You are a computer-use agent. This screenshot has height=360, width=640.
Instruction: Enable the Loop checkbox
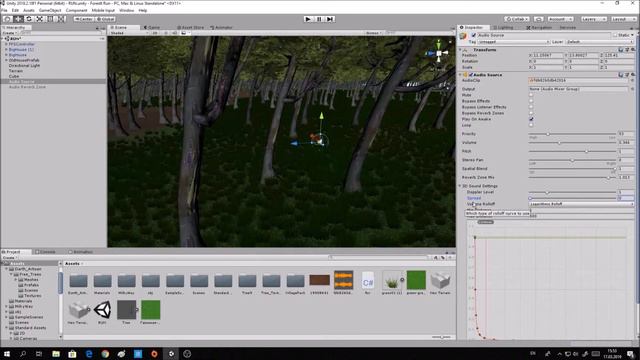click(531, 125)
